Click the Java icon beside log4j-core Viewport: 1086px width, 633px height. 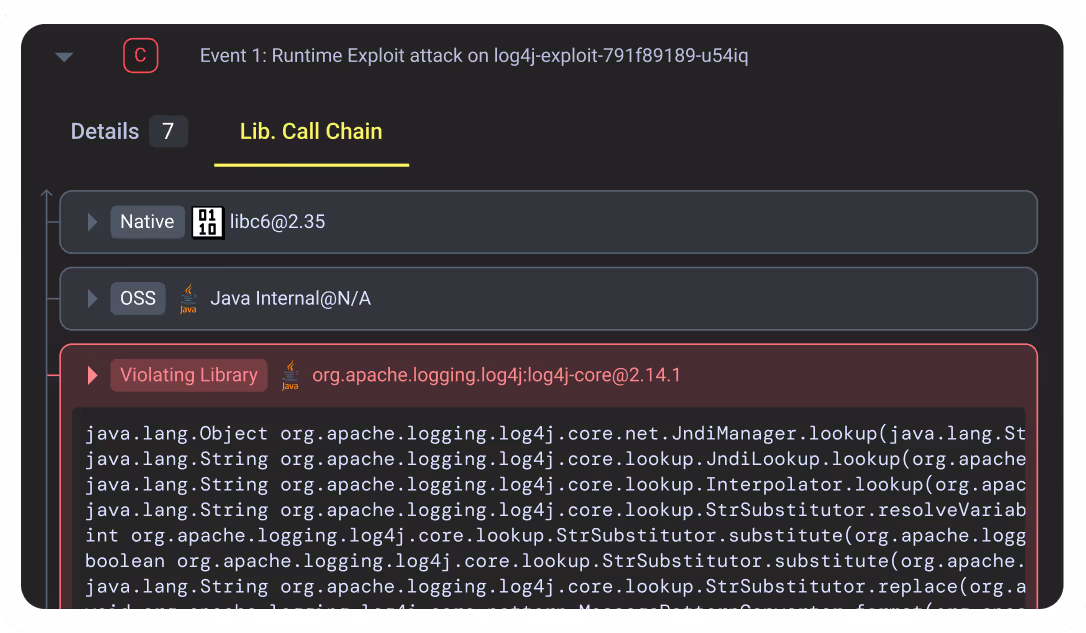point(290,375)
